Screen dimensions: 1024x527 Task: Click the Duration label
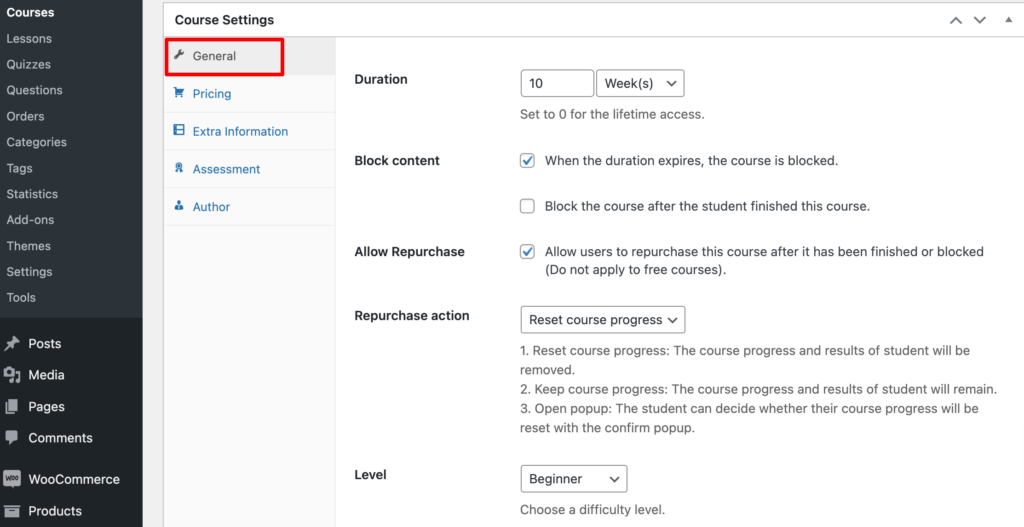click(381, 79)
